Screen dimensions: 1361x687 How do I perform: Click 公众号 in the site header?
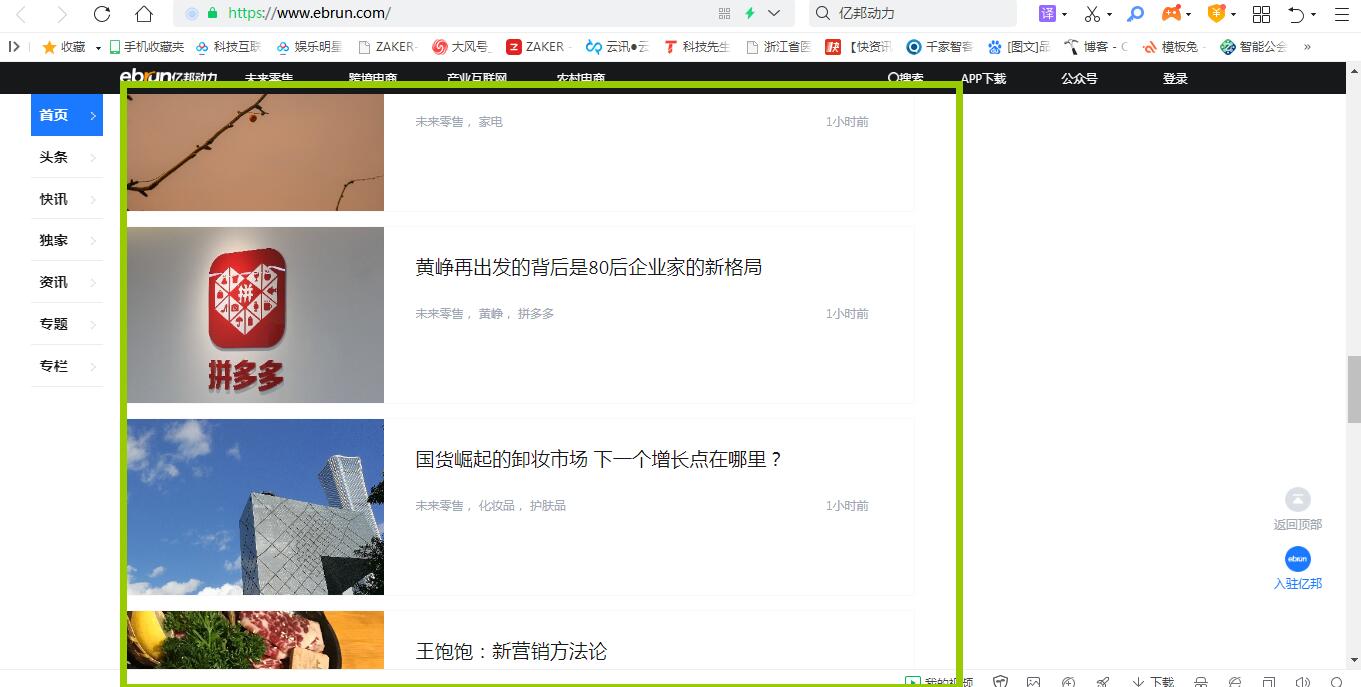1079,78
